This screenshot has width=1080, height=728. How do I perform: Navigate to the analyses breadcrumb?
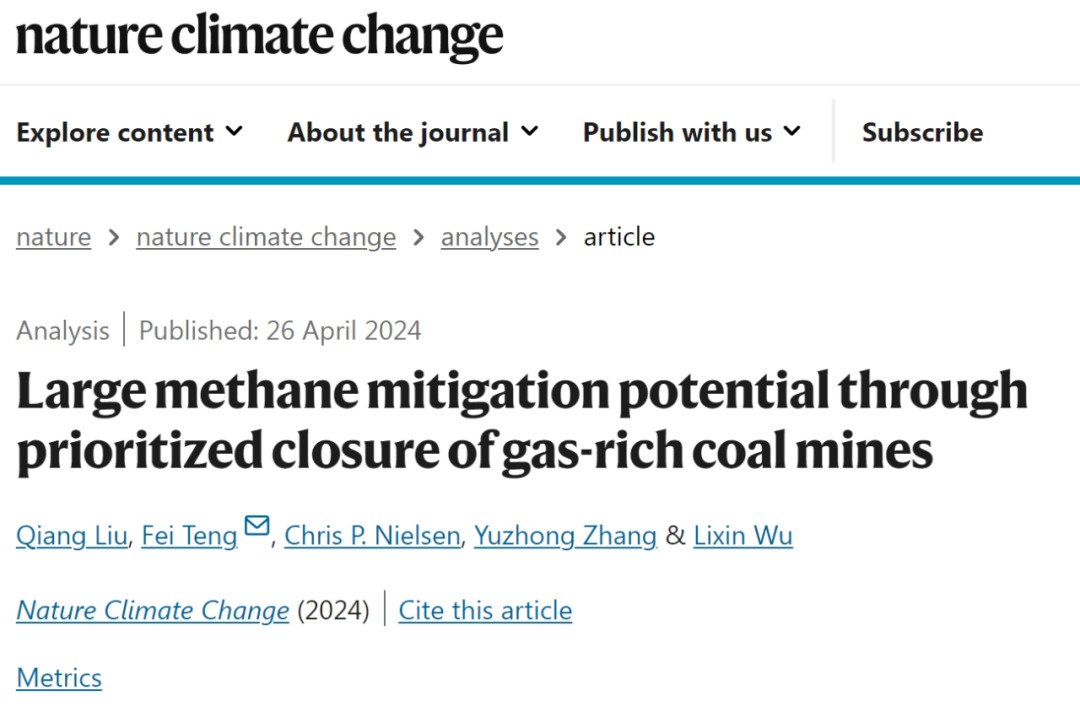click(x=489, y=237)
